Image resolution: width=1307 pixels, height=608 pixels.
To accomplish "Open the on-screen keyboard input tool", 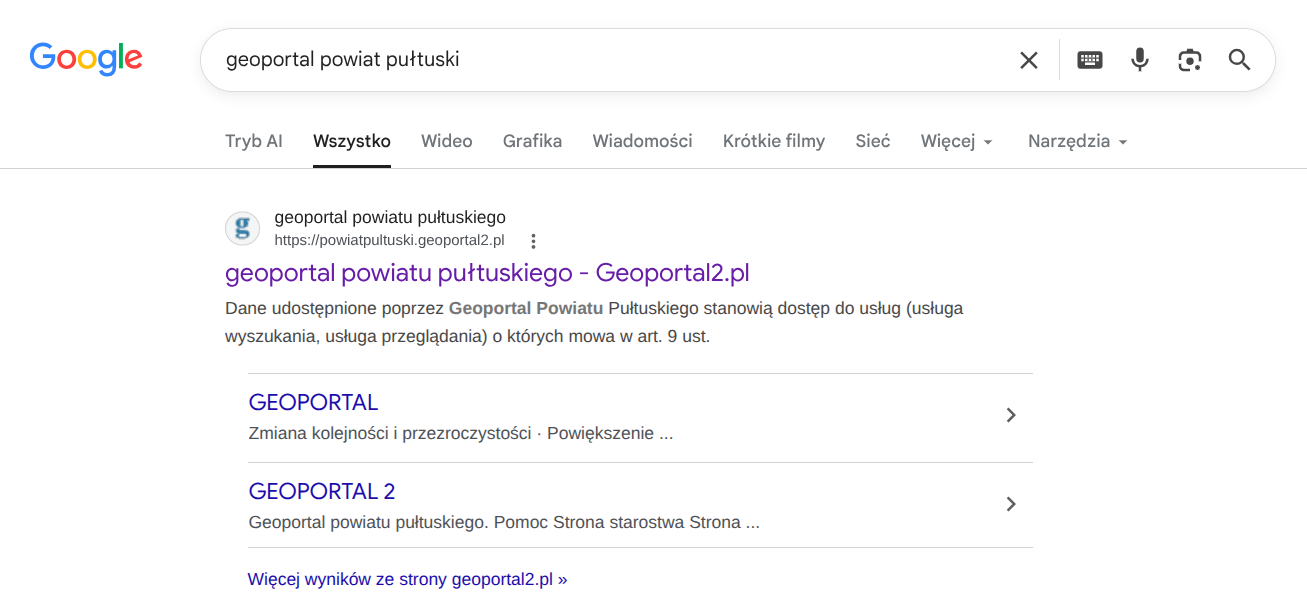I will point(1090,60).
